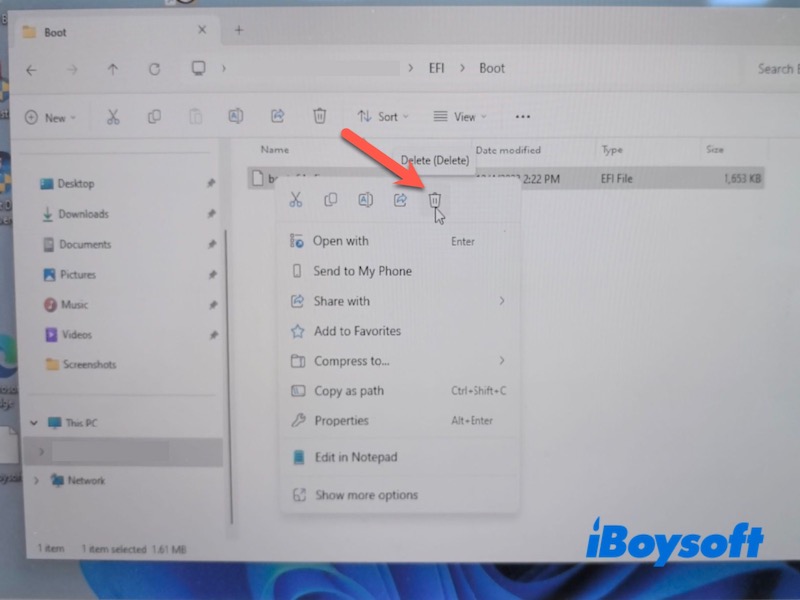This screenshot has width=800, height=600.
Task: Unpin Pictures using its pin icon
Action: coord(213,275)
